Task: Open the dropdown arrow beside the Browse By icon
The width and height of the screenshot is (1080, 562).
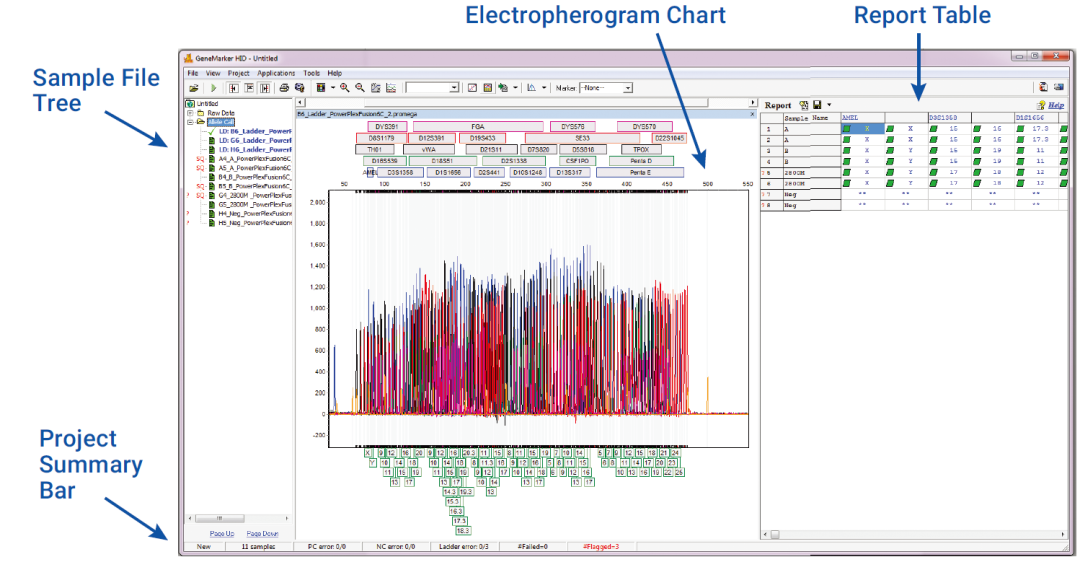Action: 515,88
